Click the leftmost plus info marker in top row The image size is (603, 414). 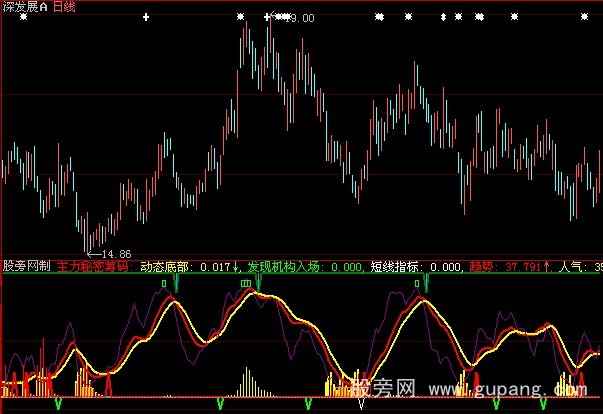(x=146, y=17)
